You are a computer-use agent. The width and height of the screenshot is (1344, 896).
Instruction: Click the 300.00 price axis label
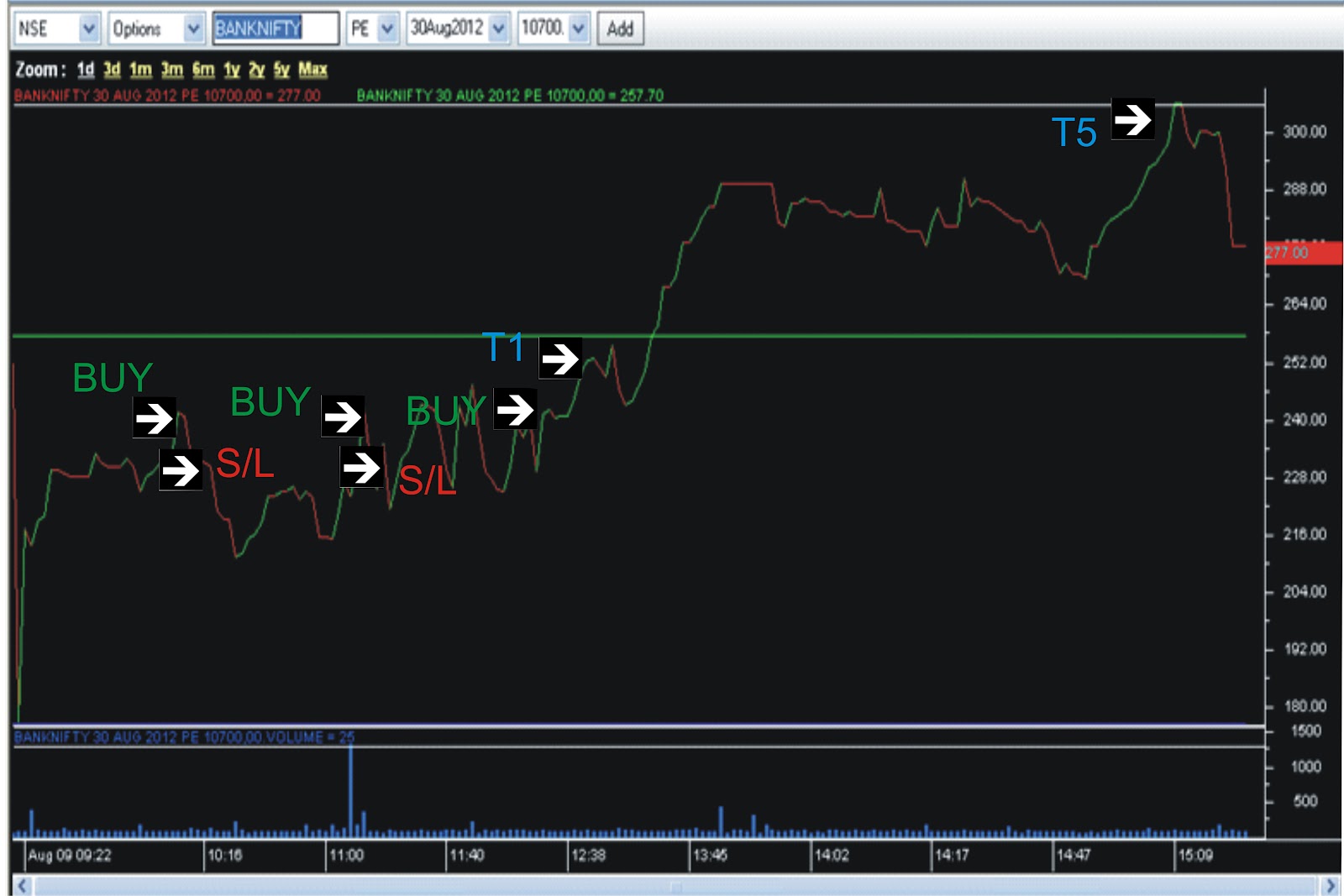1305,132
